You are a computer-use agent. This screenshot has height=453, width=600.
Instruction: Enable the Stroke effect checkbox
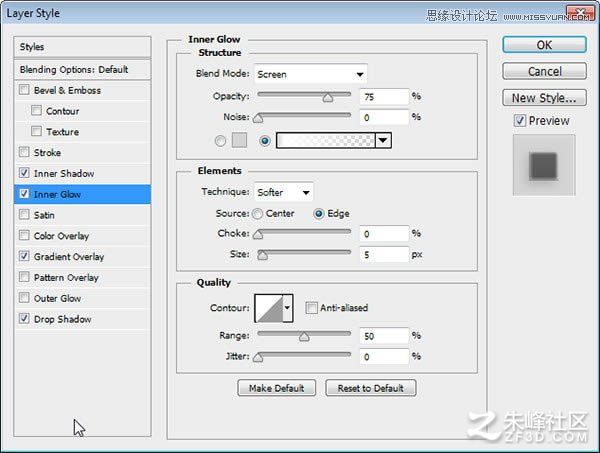[x=24, y=152]
